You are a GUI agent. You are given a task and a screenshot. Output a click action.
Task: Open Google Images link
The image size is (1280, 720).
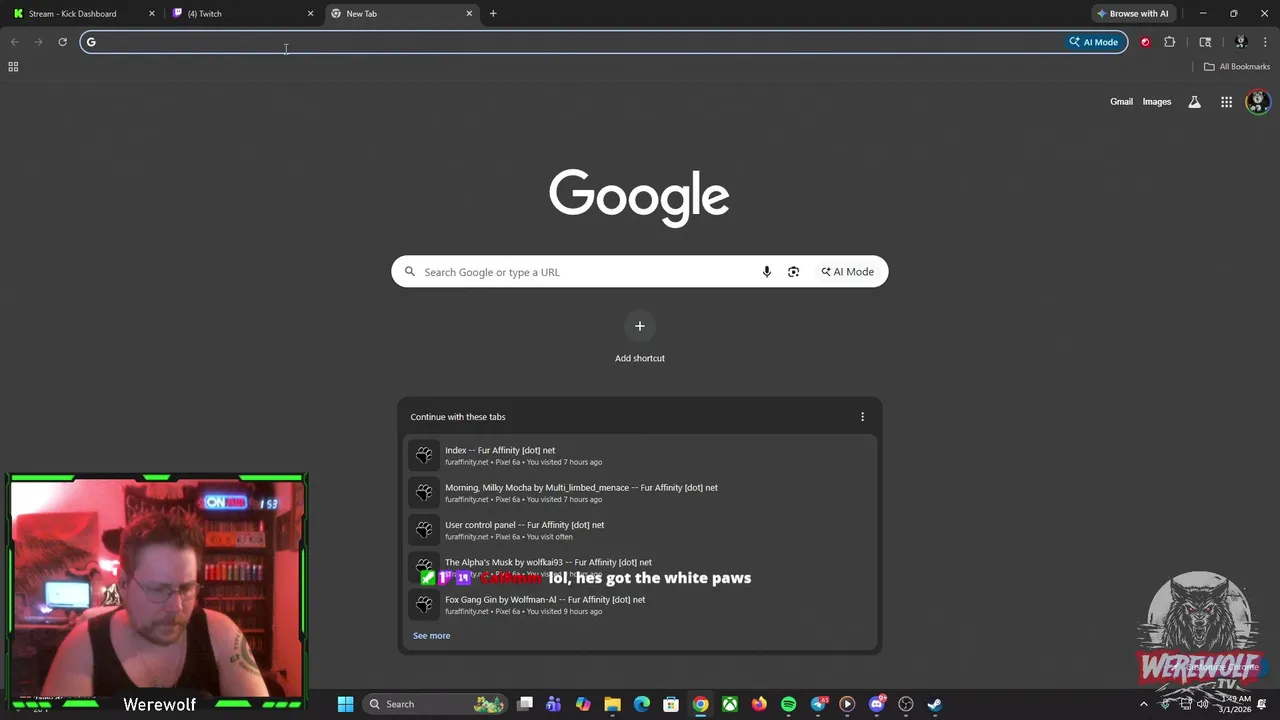1157,102
